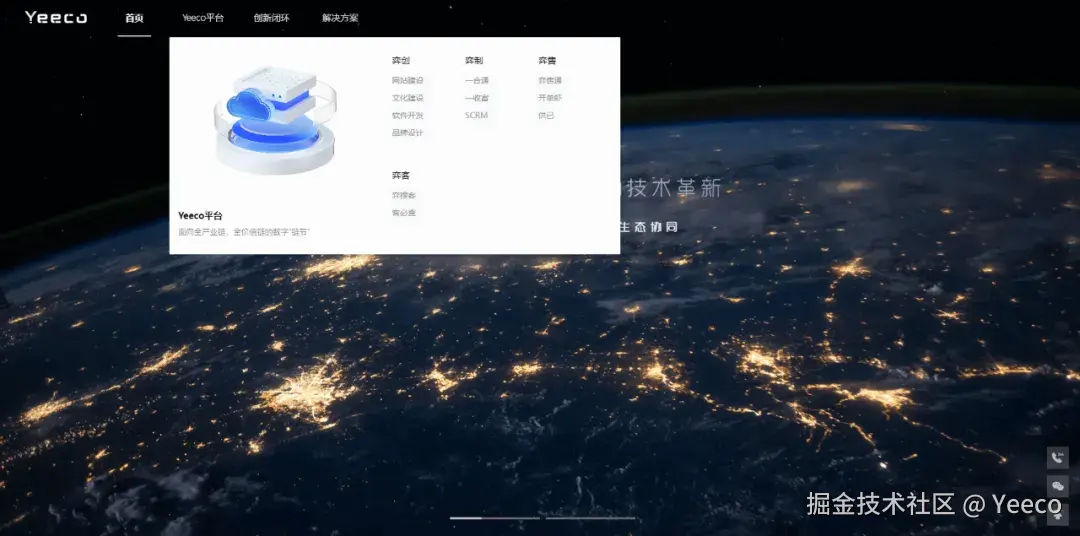Click the Yeeco平台 heading under illustration

pos(200,216)
